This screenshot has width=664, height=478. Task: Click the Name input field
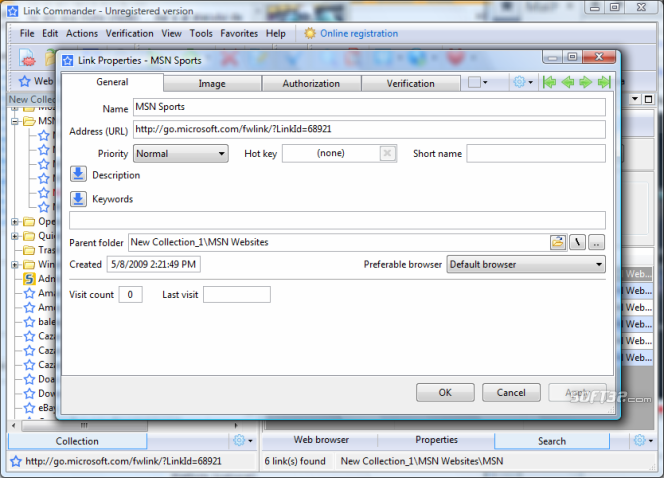369,107
